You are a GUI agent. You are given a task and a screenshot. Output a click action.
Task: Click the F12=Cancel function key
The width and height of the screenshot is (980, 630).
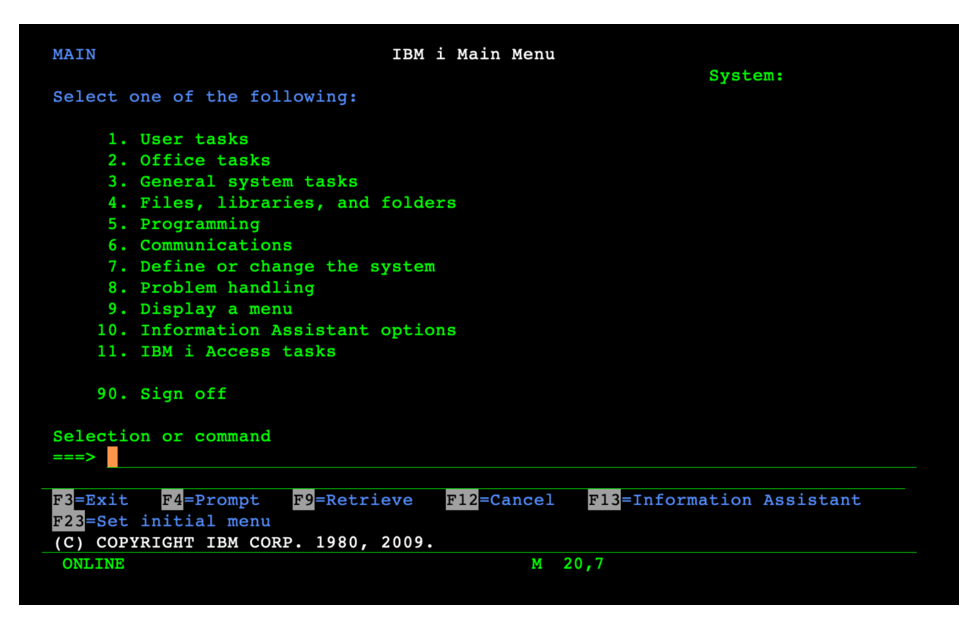[x=499, y=500]
